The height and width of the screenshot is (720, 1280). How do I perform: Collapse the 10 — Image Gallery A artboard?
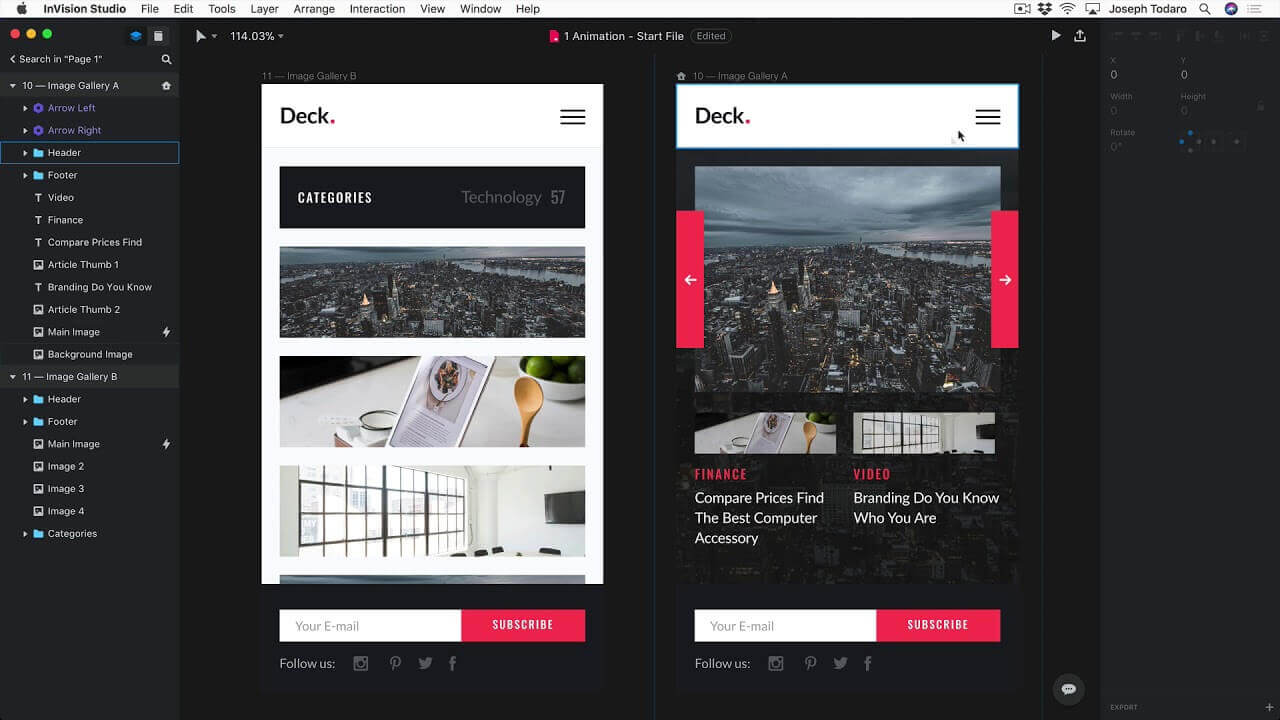[13, 86]
